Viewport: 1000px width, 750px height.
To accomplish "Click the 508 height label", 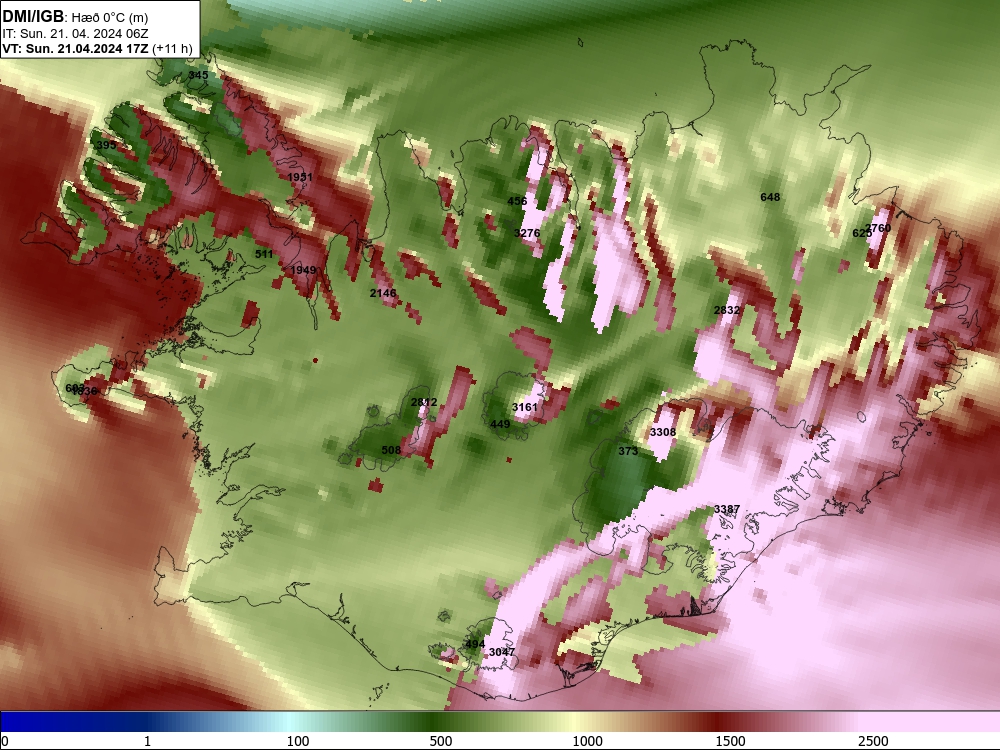I will click(392, 450).
